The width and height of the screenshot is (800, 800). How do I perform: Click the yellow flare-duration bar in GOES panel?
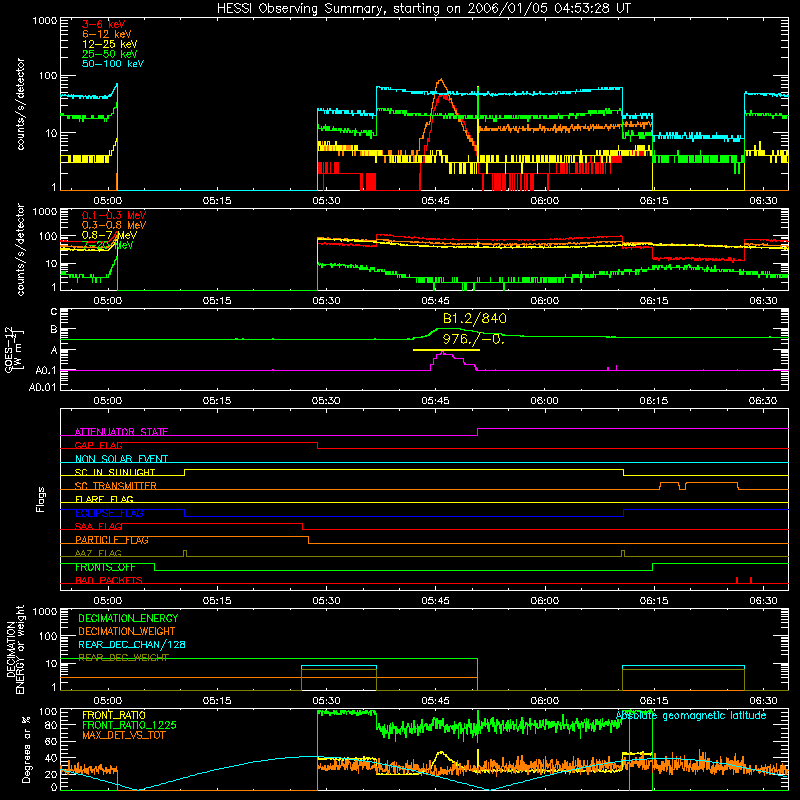pyautogui.click(x=446, y=350)
